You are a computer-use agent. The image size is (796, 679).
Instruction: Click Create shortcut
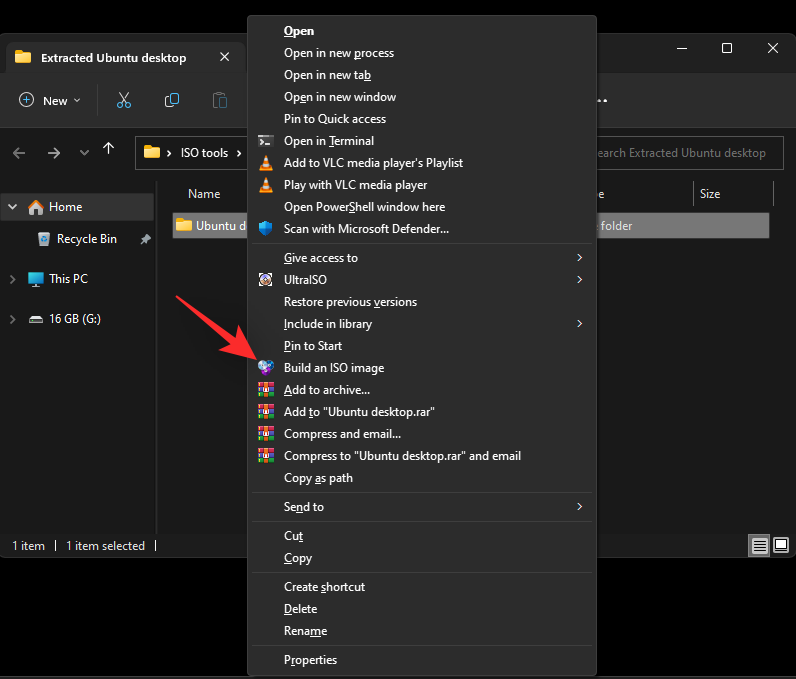tap(422, 587)
